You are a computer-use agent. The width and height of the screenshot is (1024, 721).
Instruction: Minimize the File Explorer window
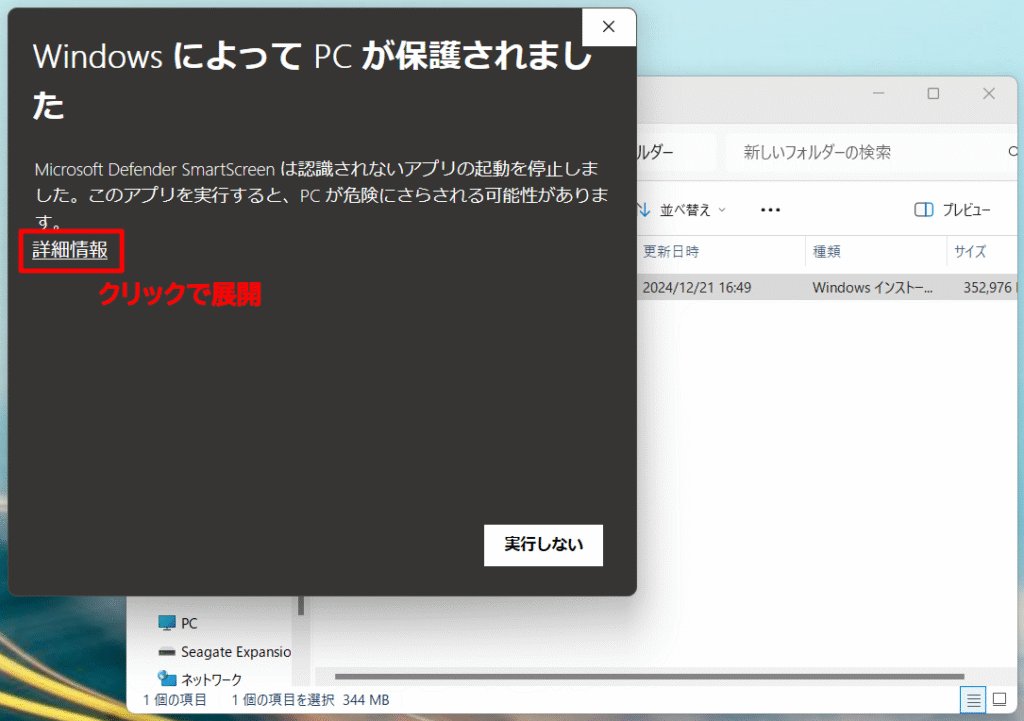pos(878,93)
